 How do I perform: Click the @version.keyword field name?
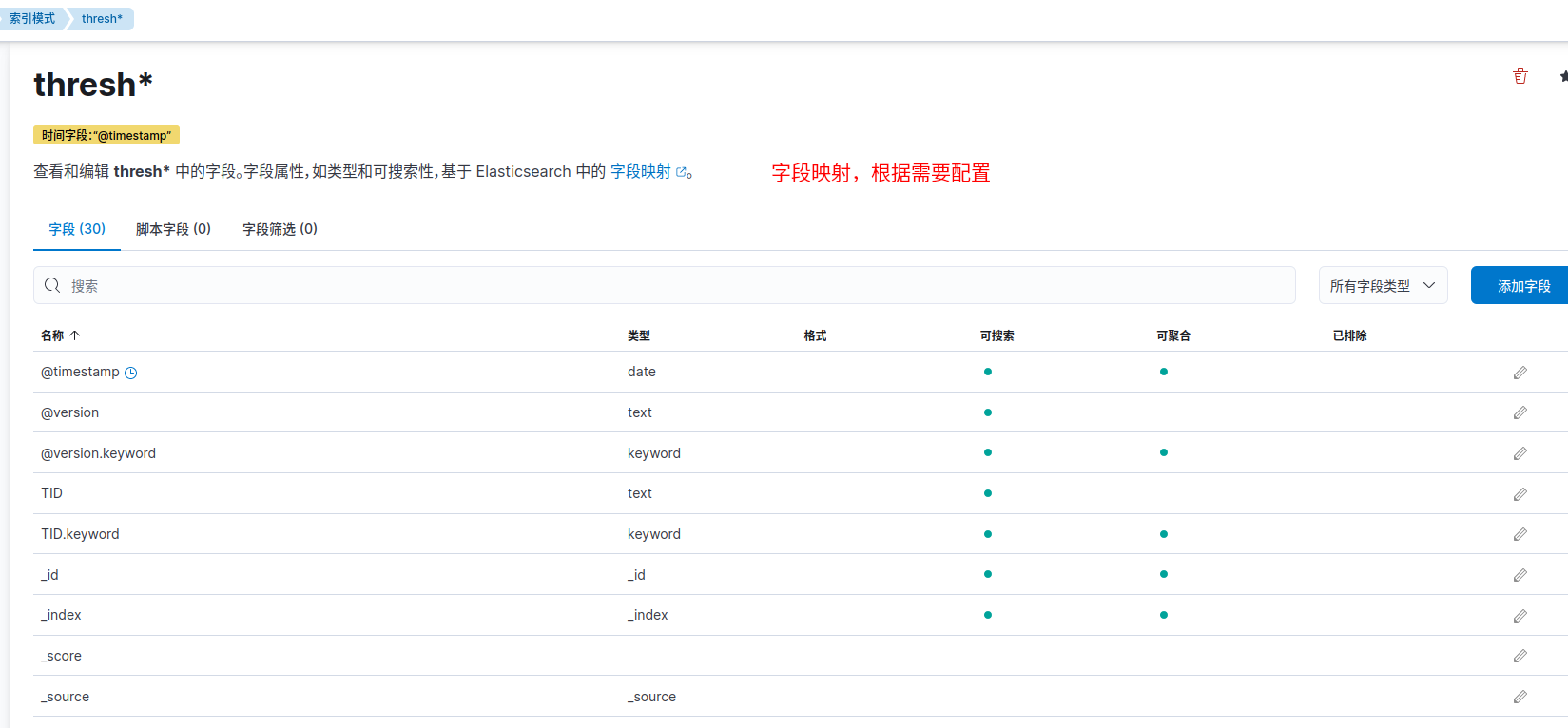coord(98,453)
